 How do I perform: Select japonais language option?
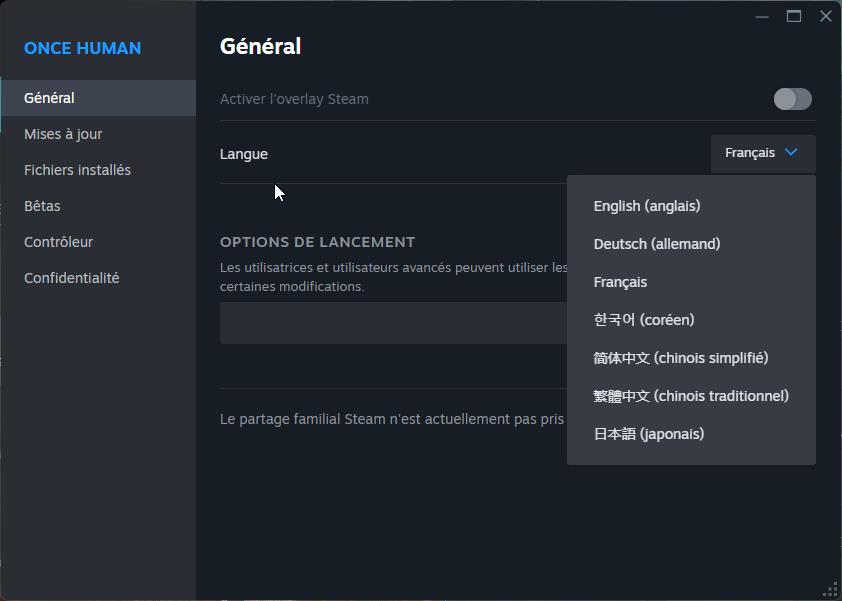[648, 434]
